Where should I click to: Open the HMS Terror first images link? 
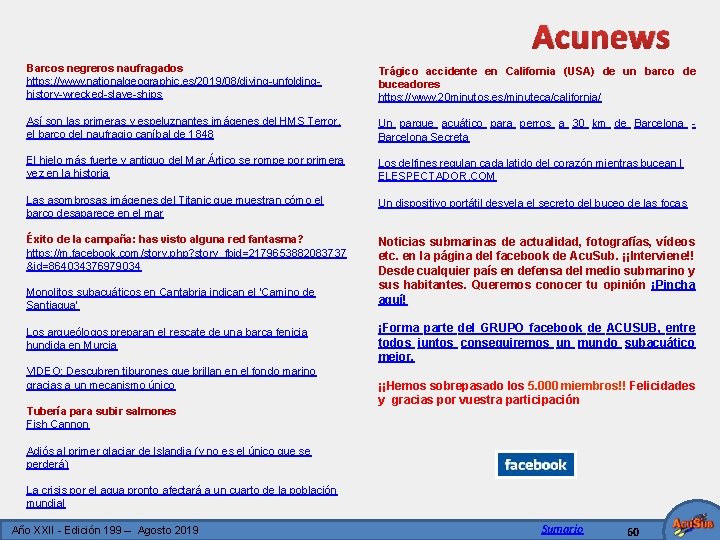[183, 128]
